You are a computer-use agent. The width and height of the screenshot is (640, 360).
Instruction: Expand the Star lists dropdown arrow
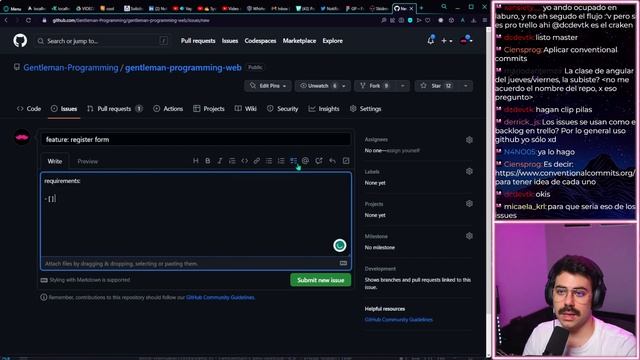(x=466, y=86)
